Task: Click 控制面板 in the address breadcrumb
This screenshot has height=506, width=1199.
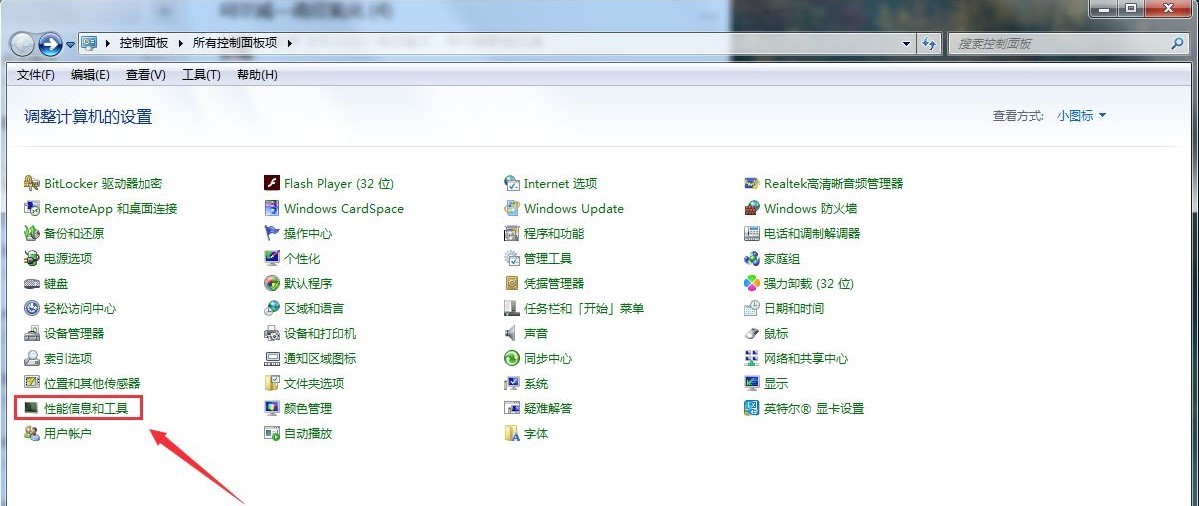Action: coord(144,43)
